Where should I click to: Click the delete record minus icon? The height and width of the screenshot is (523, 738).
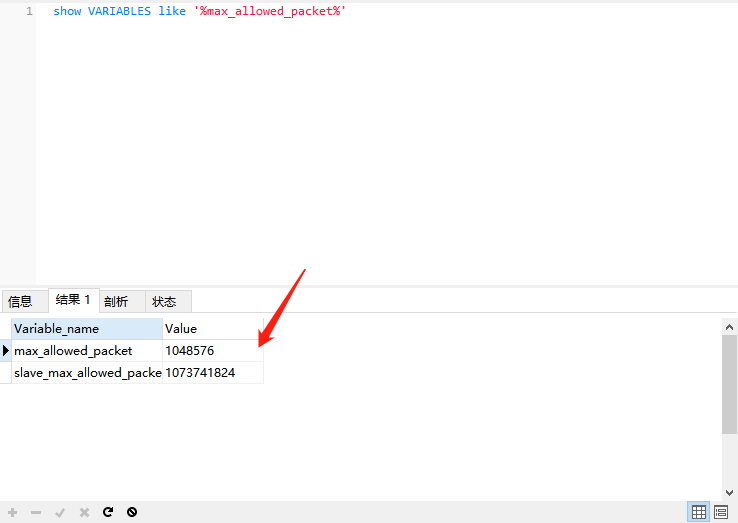click(36, 512)
